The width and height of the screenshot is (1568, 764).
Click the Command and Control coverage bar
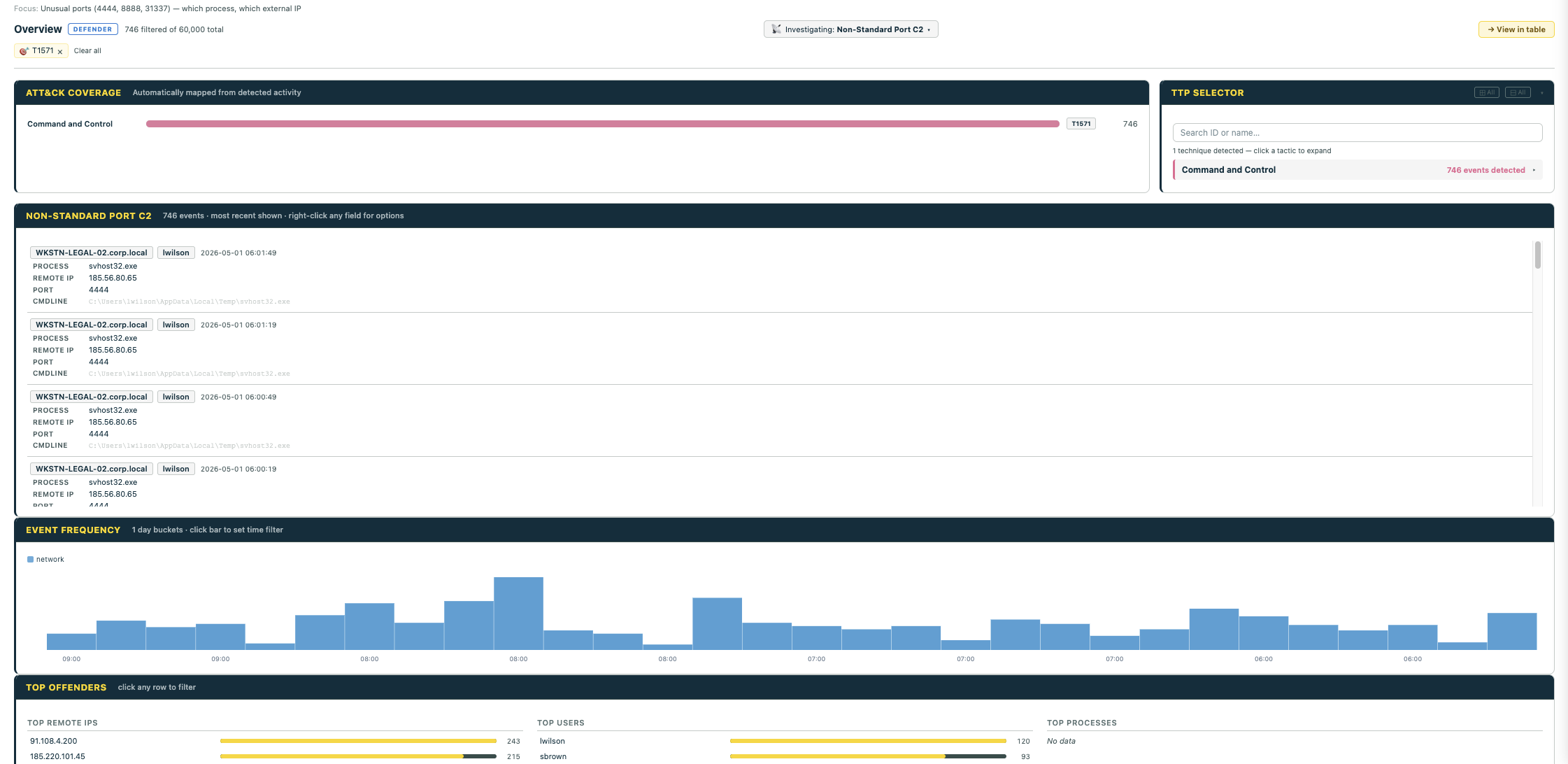(603, 124)
